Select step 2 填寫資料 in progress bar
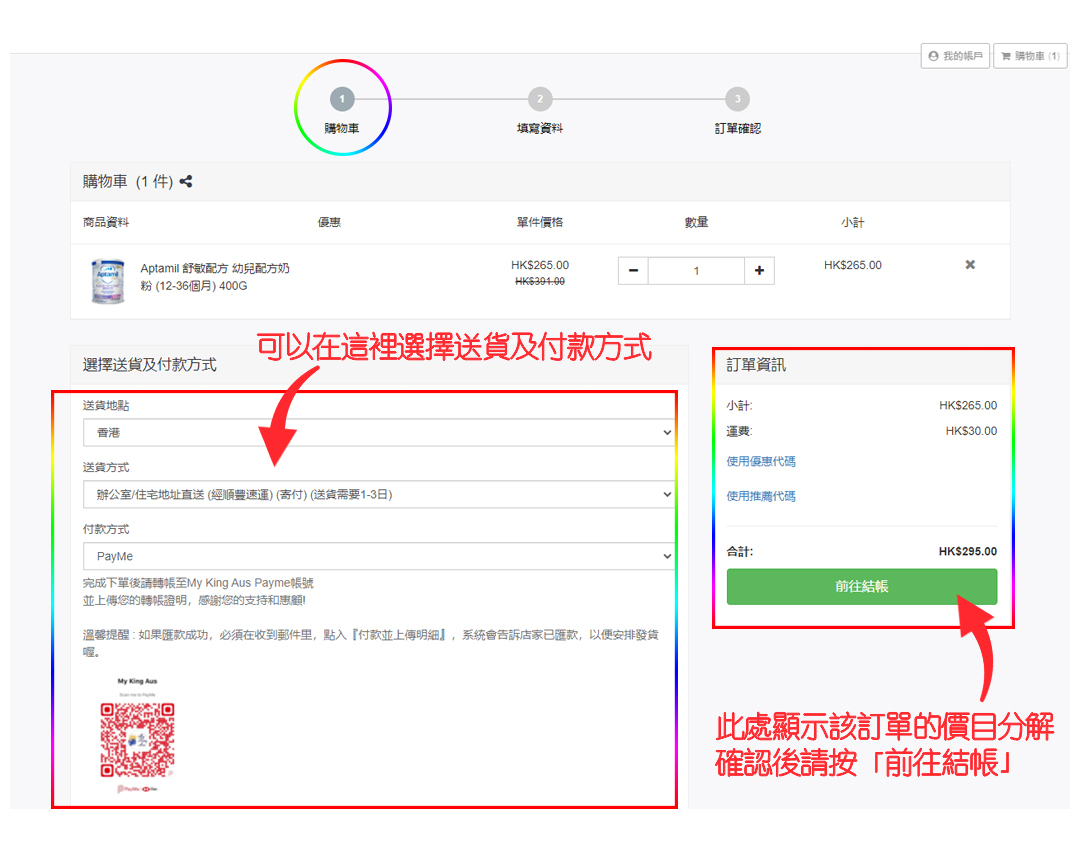Viewport: 1080px width, 850px height. click(x=540, y=99)
